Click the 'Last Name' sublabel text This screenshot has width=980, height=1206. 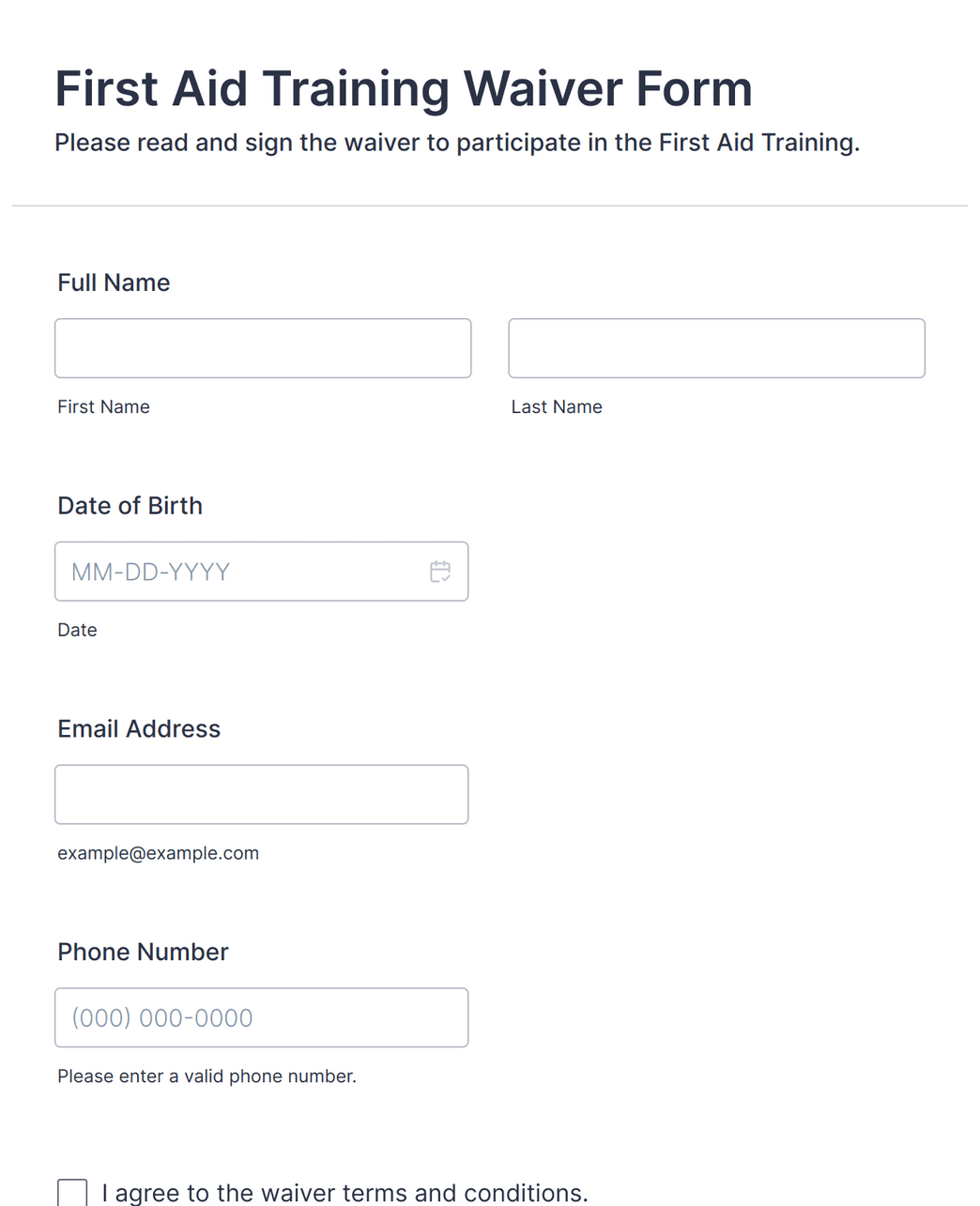[557, 406]
